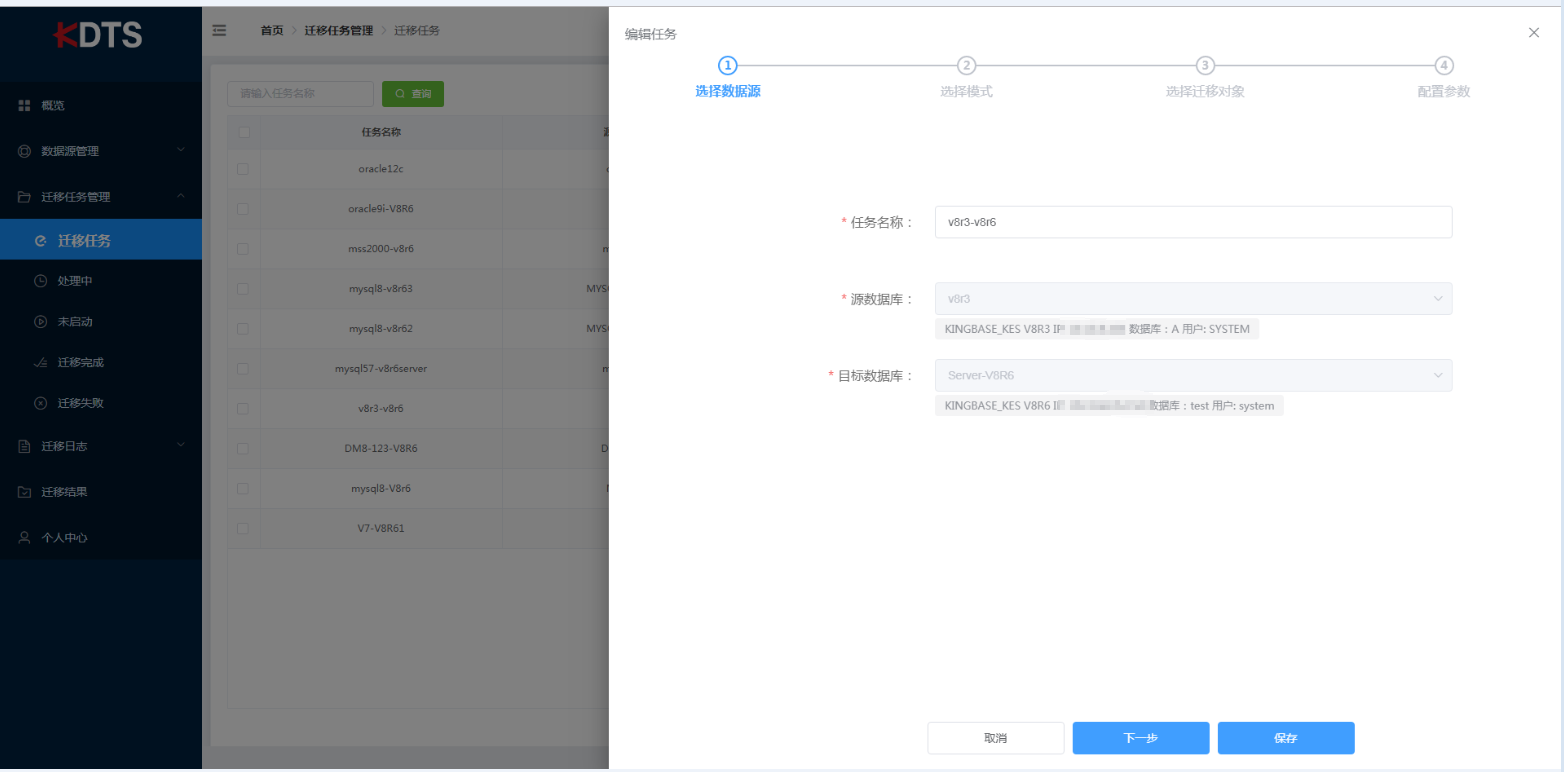Select 迁移任务 in the sidebar
This screenshot has width=1564, height=772.
coord(101,240)
